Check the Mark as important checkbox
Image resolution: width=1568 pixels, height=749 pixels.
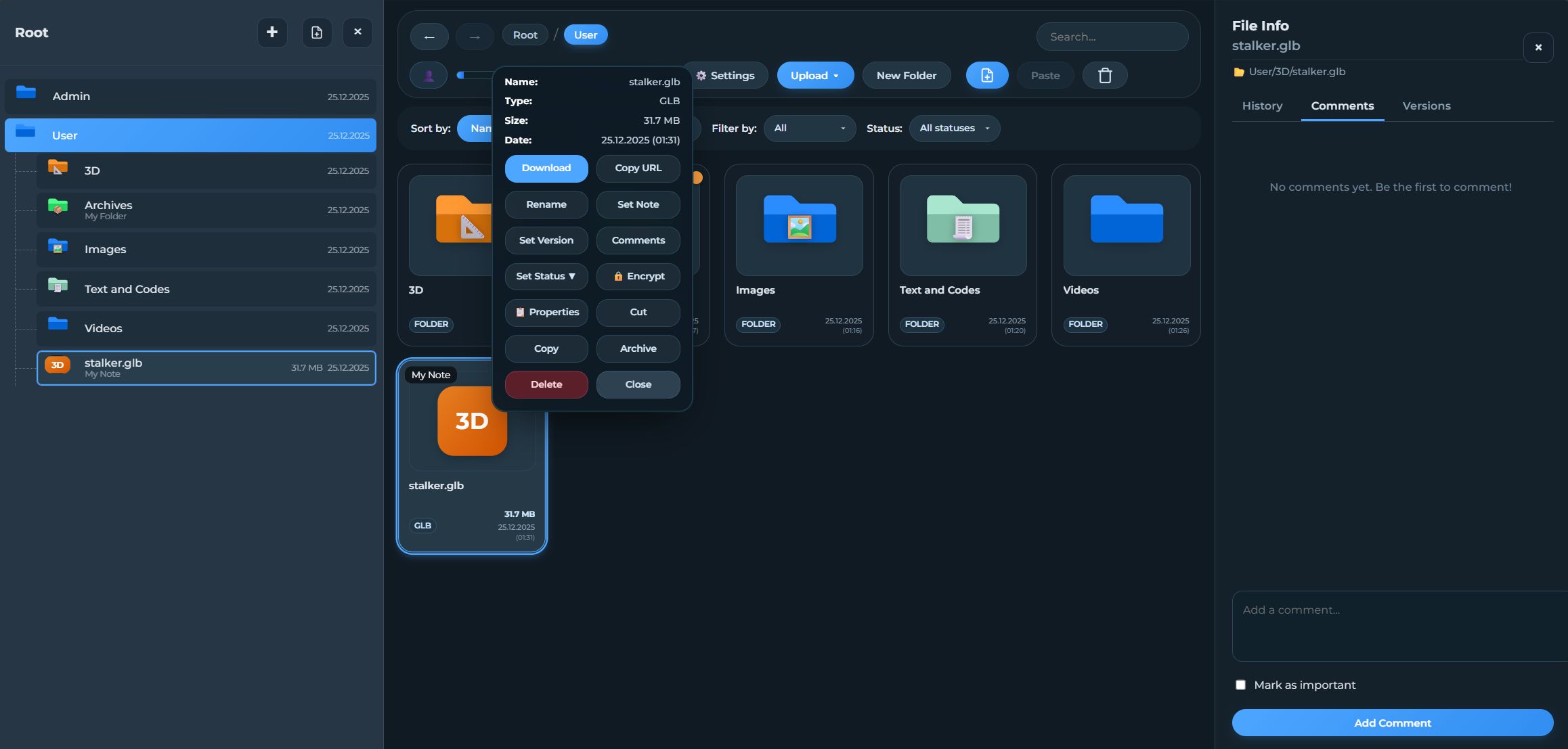pyautogui.click(x=1240, y=685)
